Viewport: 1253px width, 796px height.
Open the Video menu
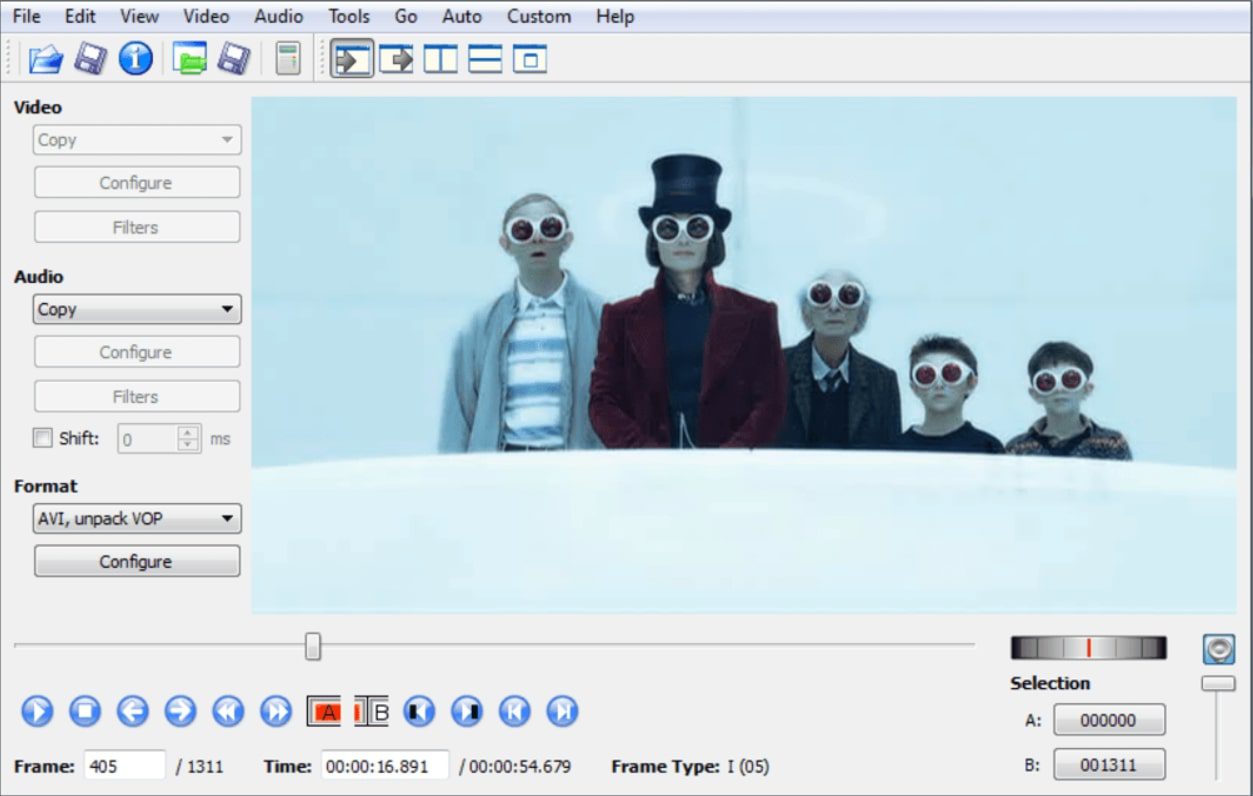pos(206,17)
